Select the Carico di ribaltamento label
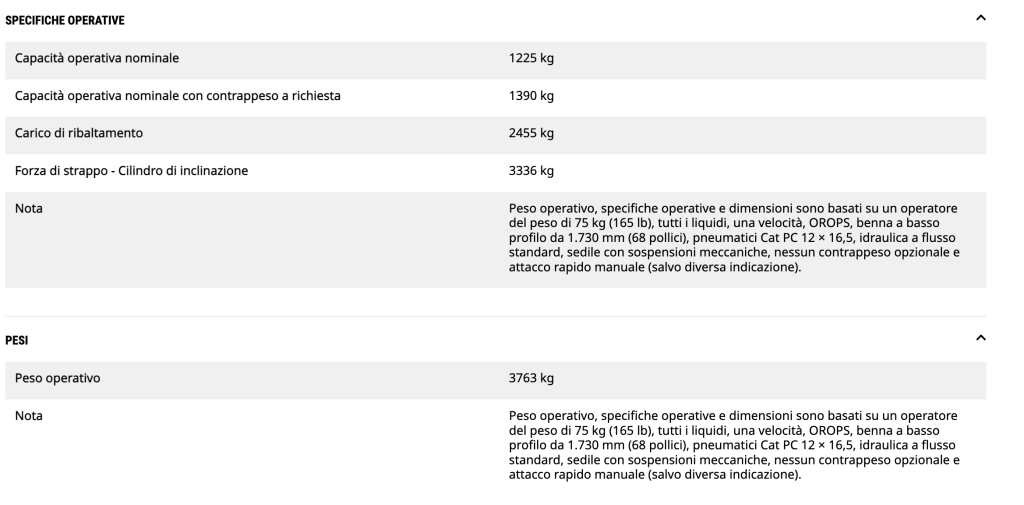 78,133
